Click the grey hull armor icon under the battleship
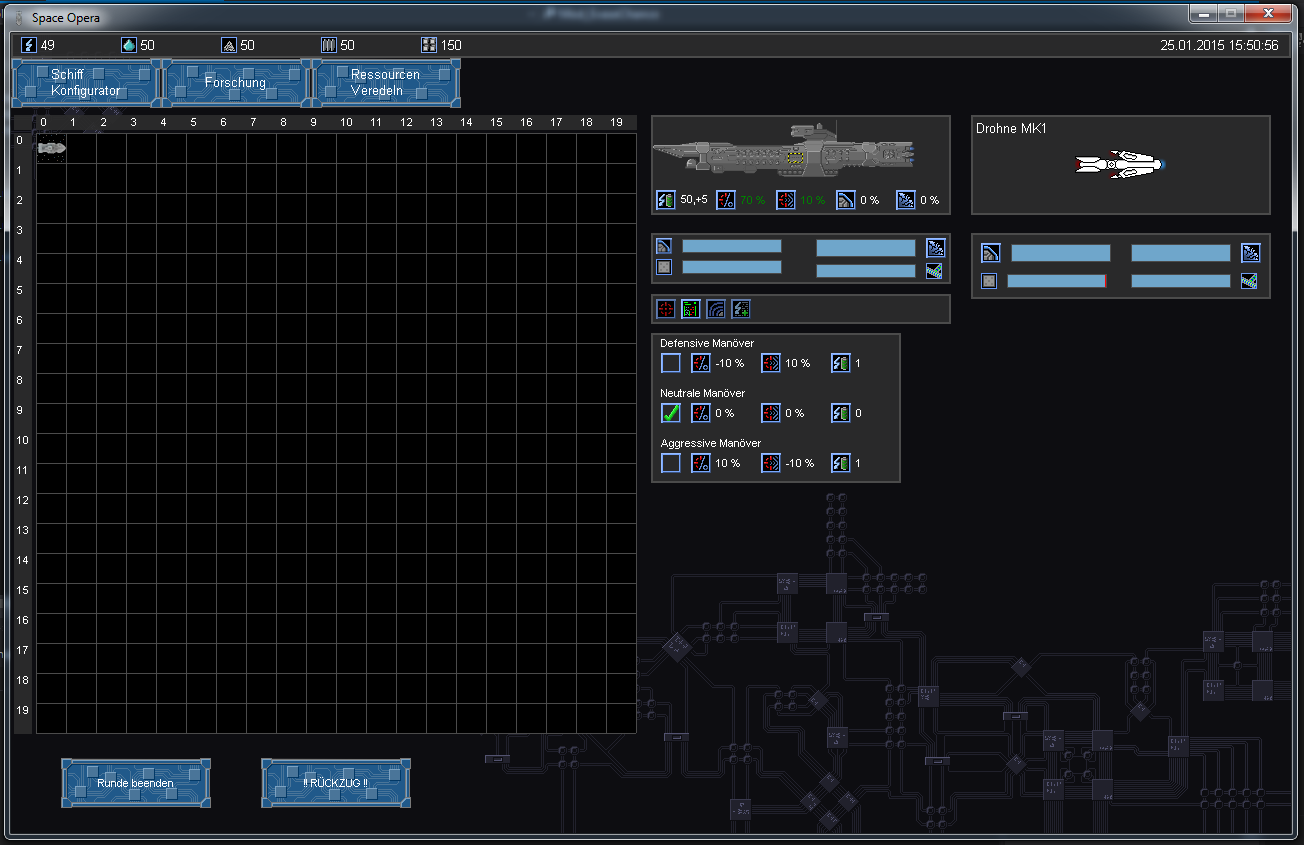1304x845 pixels. [x=664, y=267]
